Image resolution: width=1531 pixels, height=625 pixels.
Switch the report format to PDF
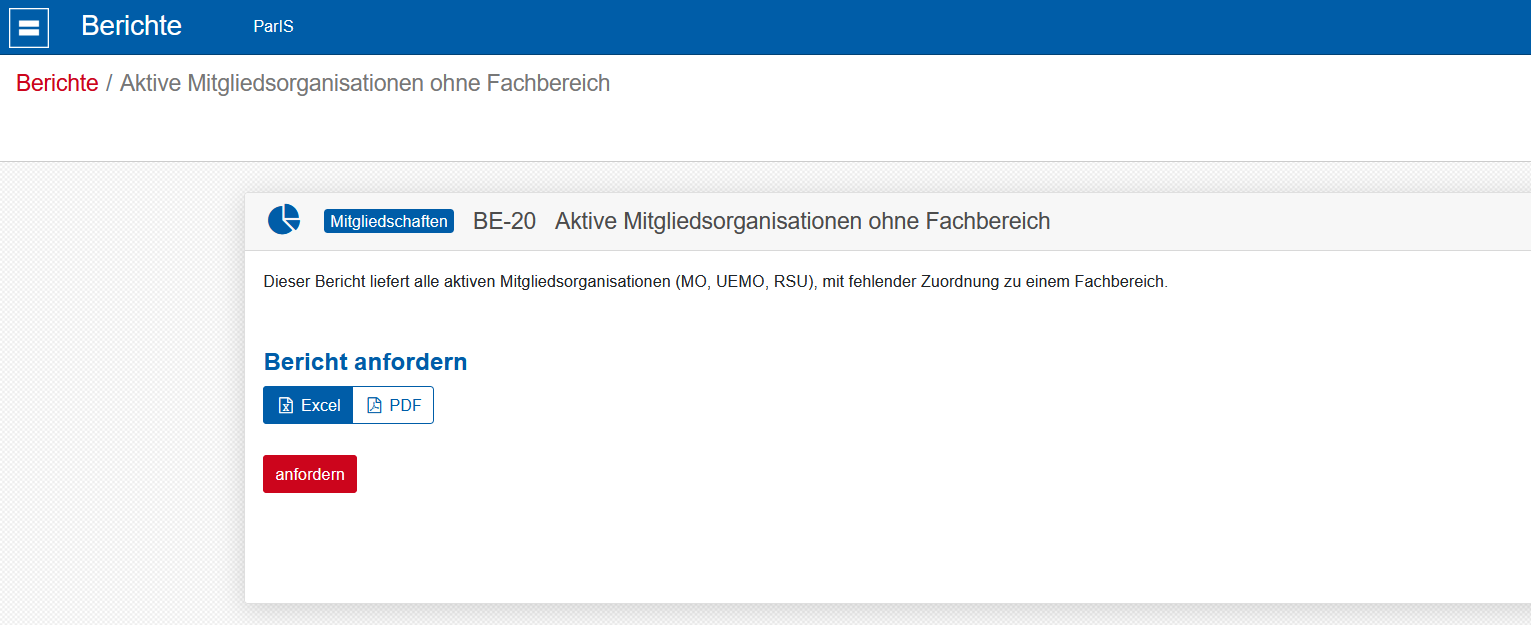coord(393,405)
